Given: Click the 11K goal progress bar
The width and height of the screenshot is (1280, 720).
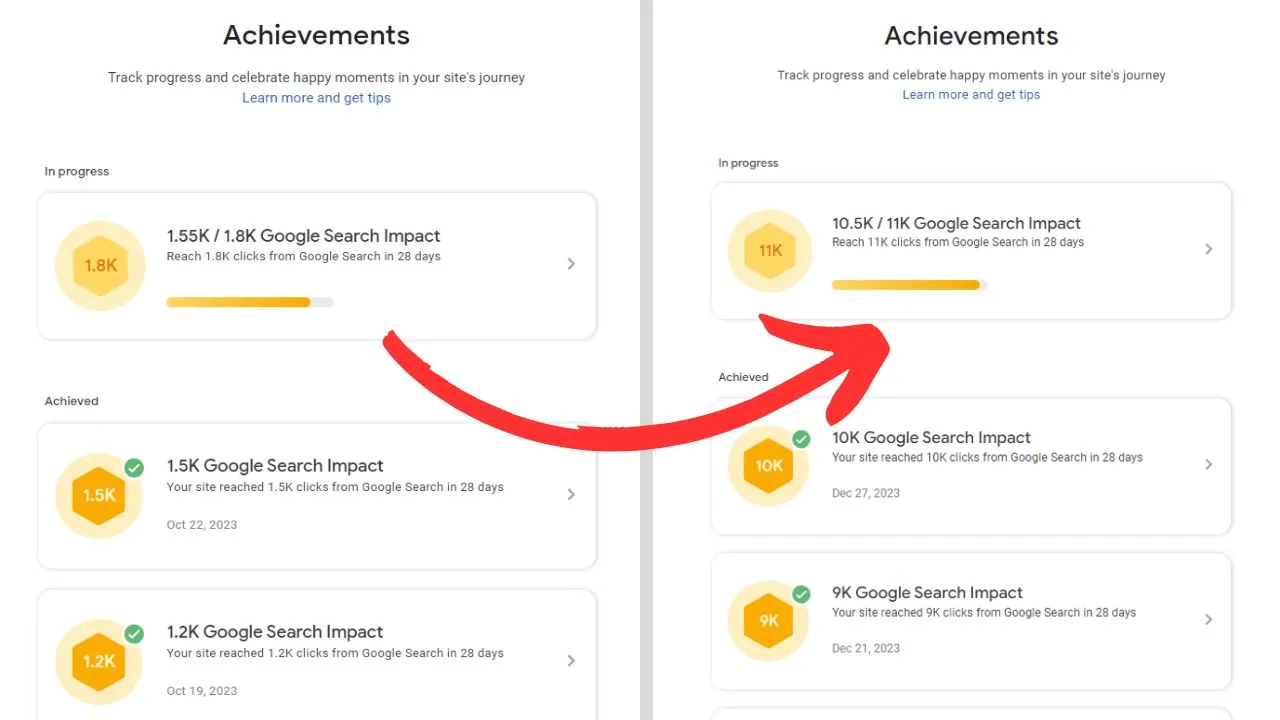Looking at the screenshot, I should click(x=909, y=285).
